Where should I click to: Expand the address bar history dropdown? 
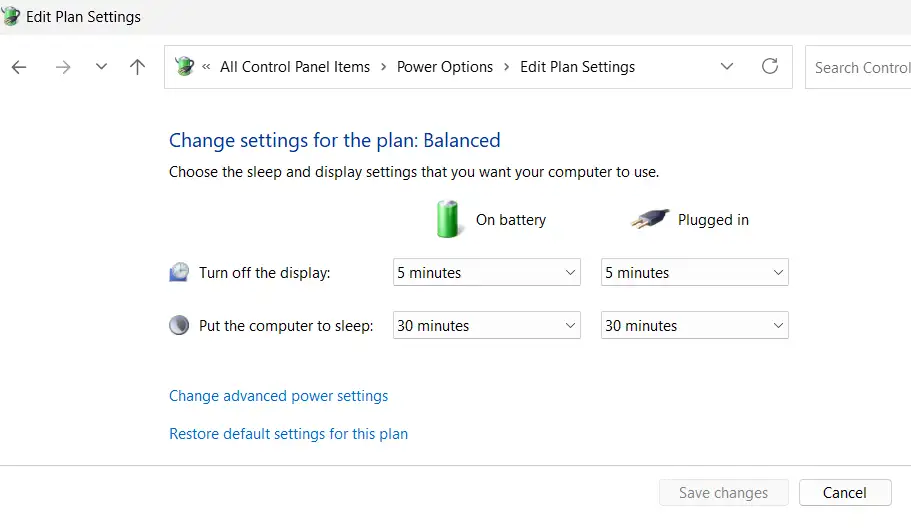pos(727,67)
